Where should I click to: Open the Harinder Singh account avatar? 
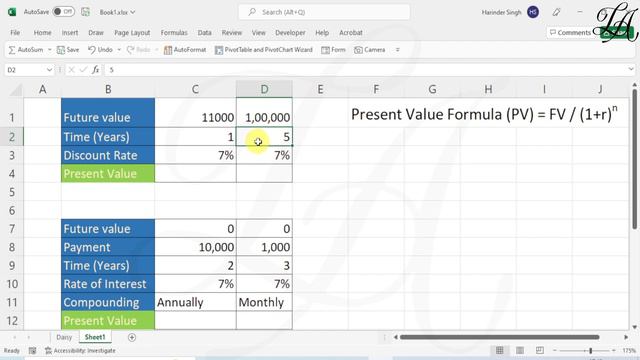tap(533, 12)
